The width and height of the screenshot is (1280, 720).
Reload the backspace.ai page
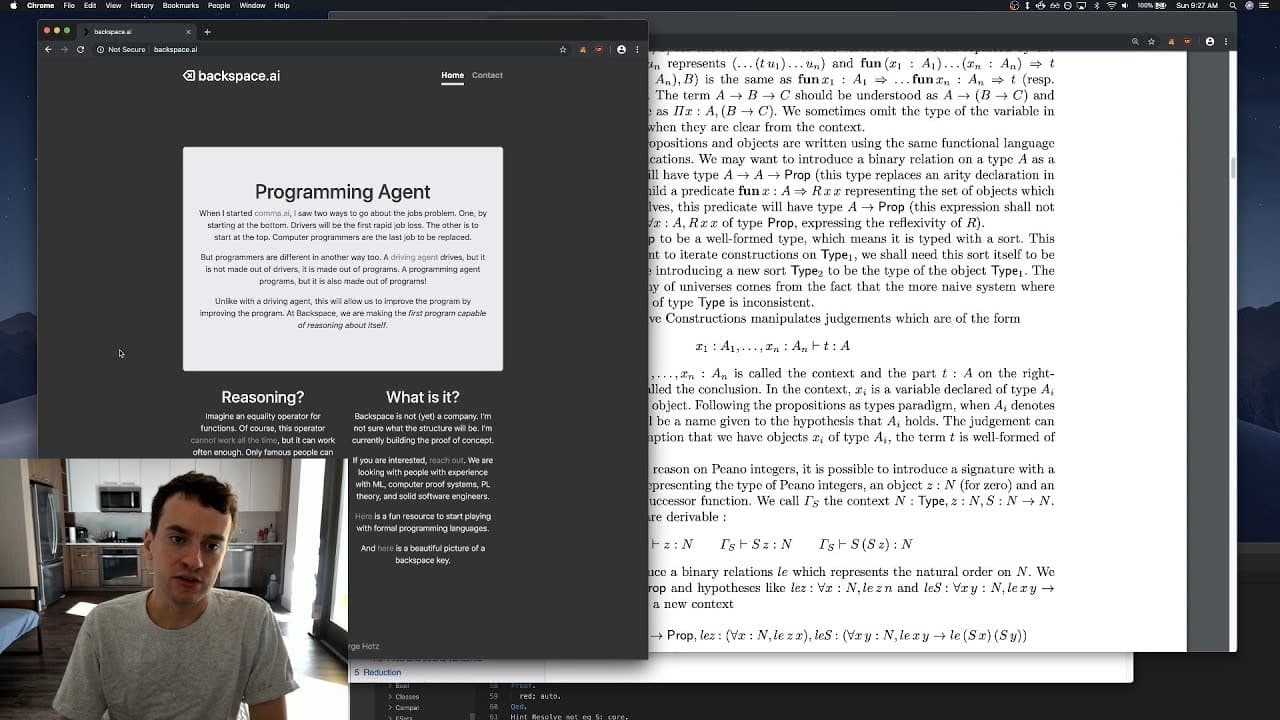80,49
